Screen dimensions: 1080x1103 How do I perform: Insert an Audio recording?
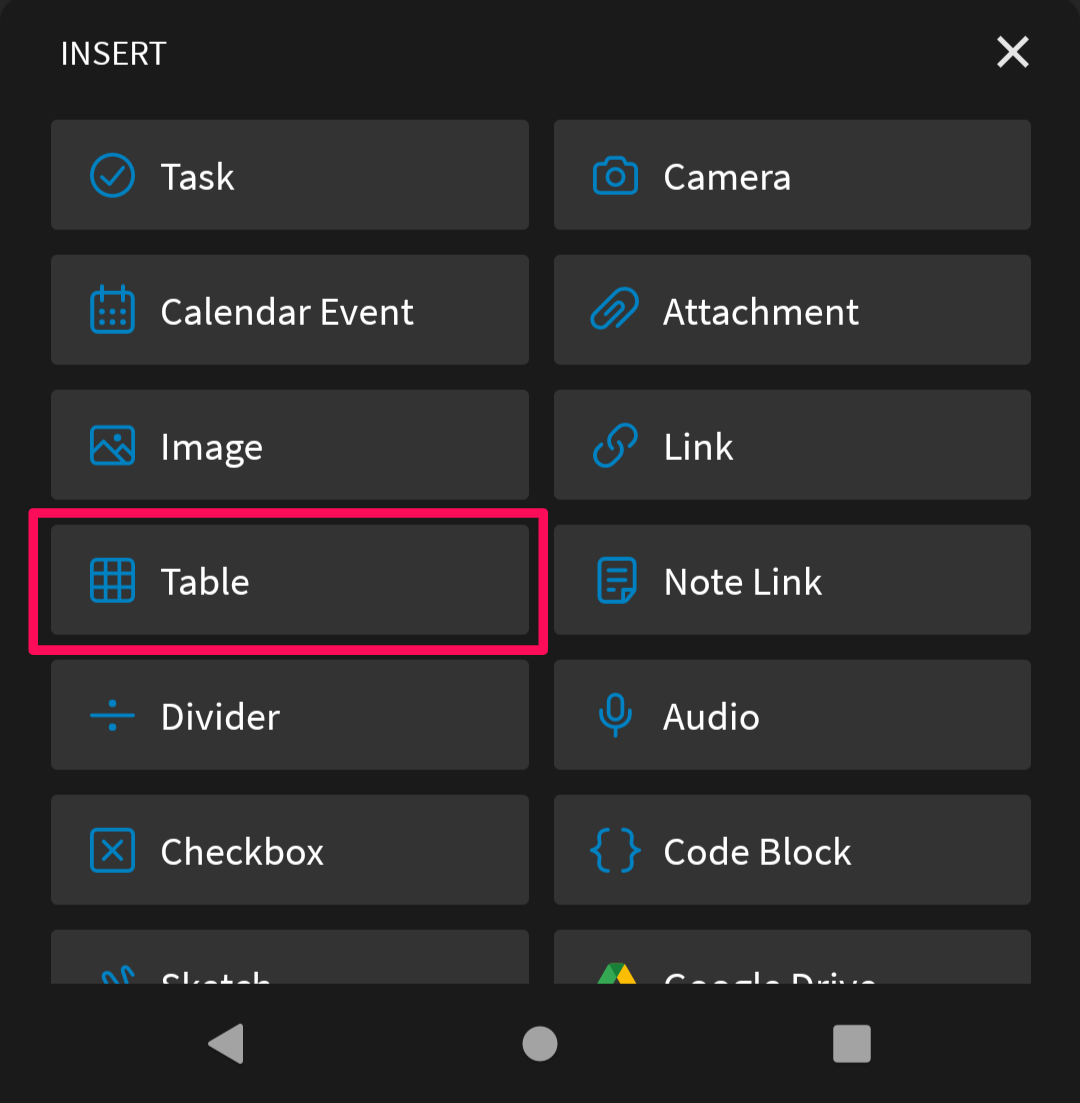point(792,715)
